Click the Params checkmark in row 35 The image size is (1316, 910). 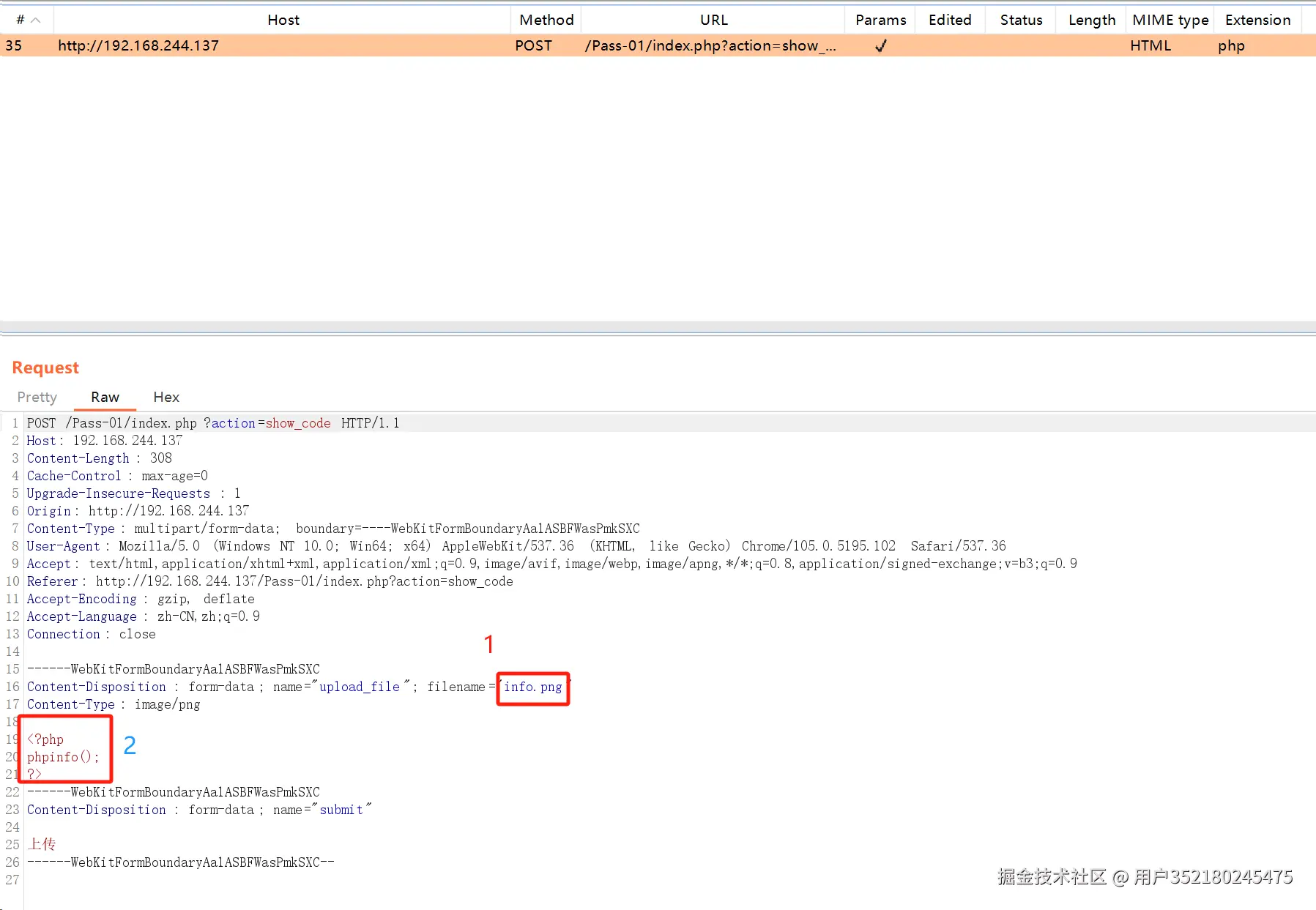(881, 45)
